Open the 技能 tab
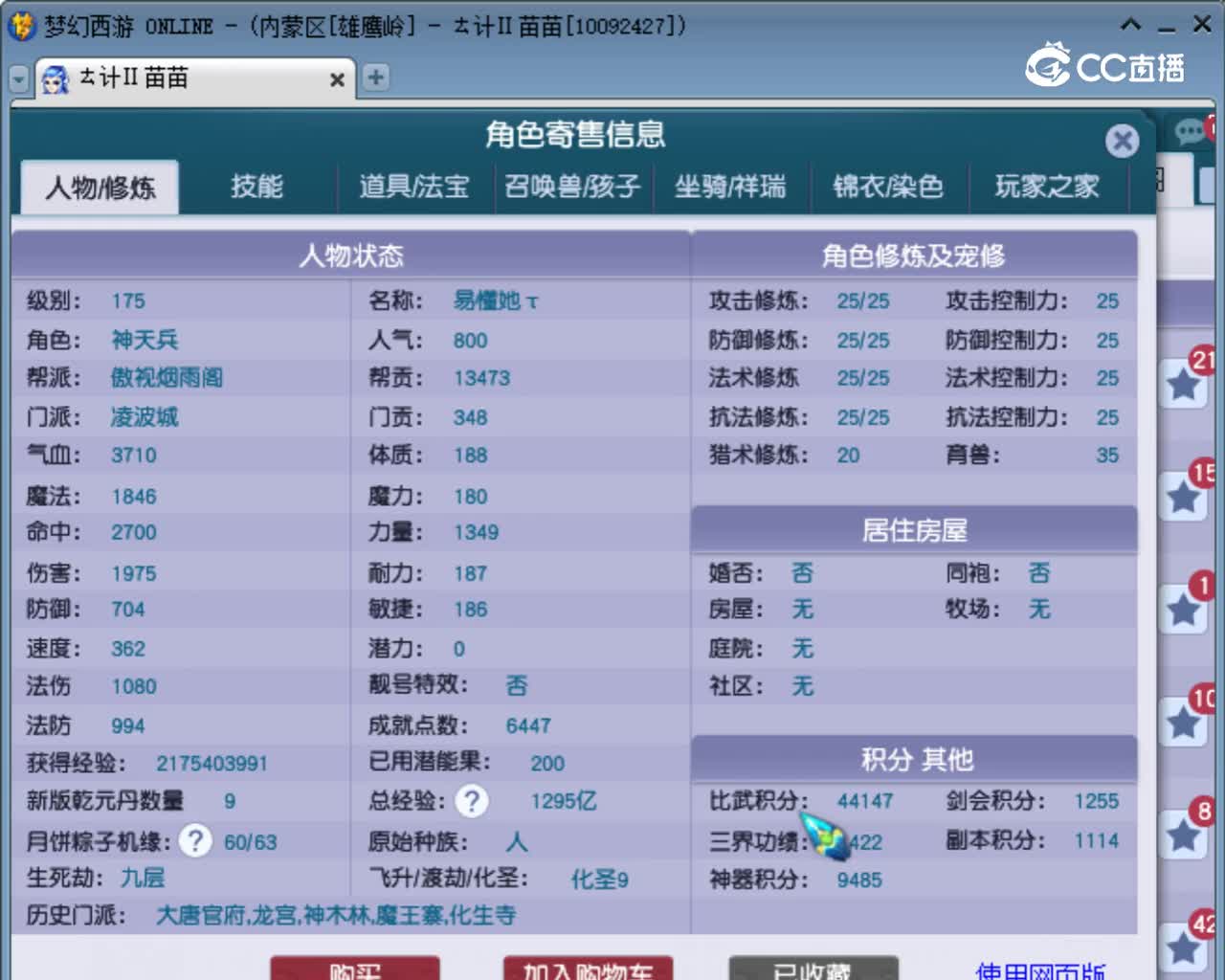Image resolution: width=1225 pixels, height=980 pixels. point(256,187)
